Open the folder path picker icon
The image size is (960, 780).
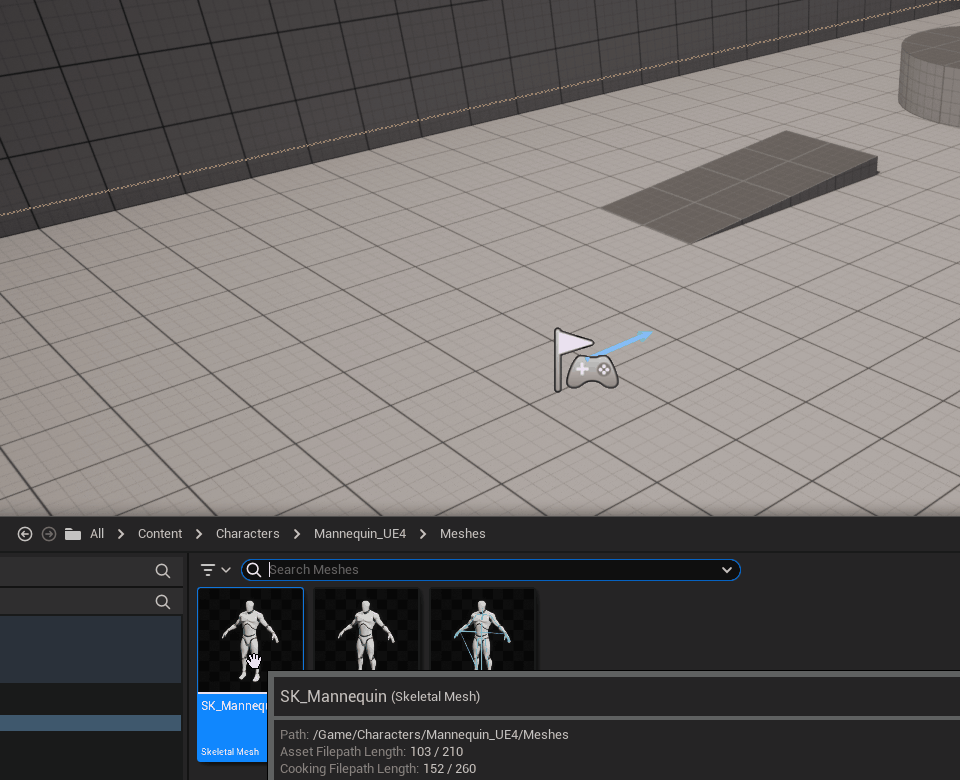pyautogui.click(x=73, y=534)
